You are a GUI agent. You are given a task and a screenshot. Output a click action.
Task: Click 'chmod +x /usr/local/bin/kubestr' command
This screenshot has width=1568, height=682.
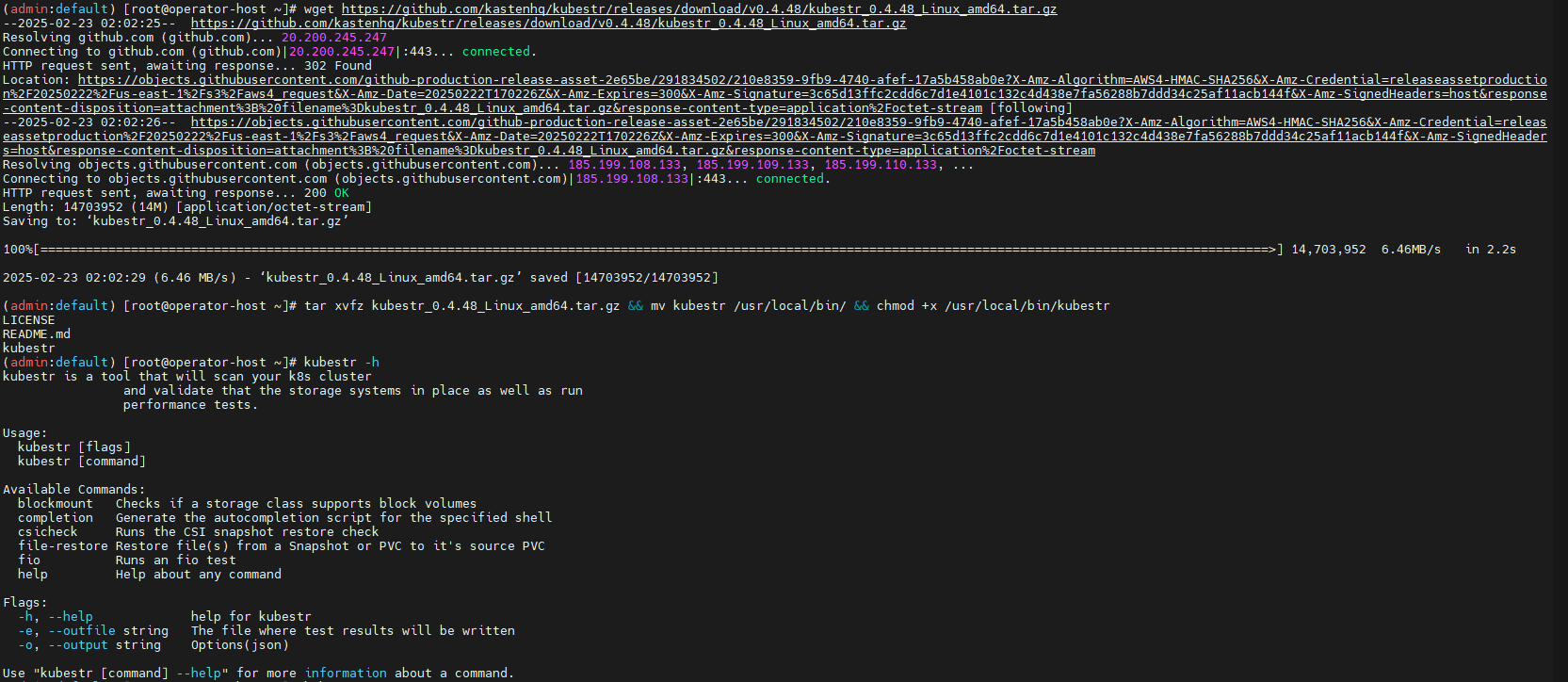pos(994,306)
